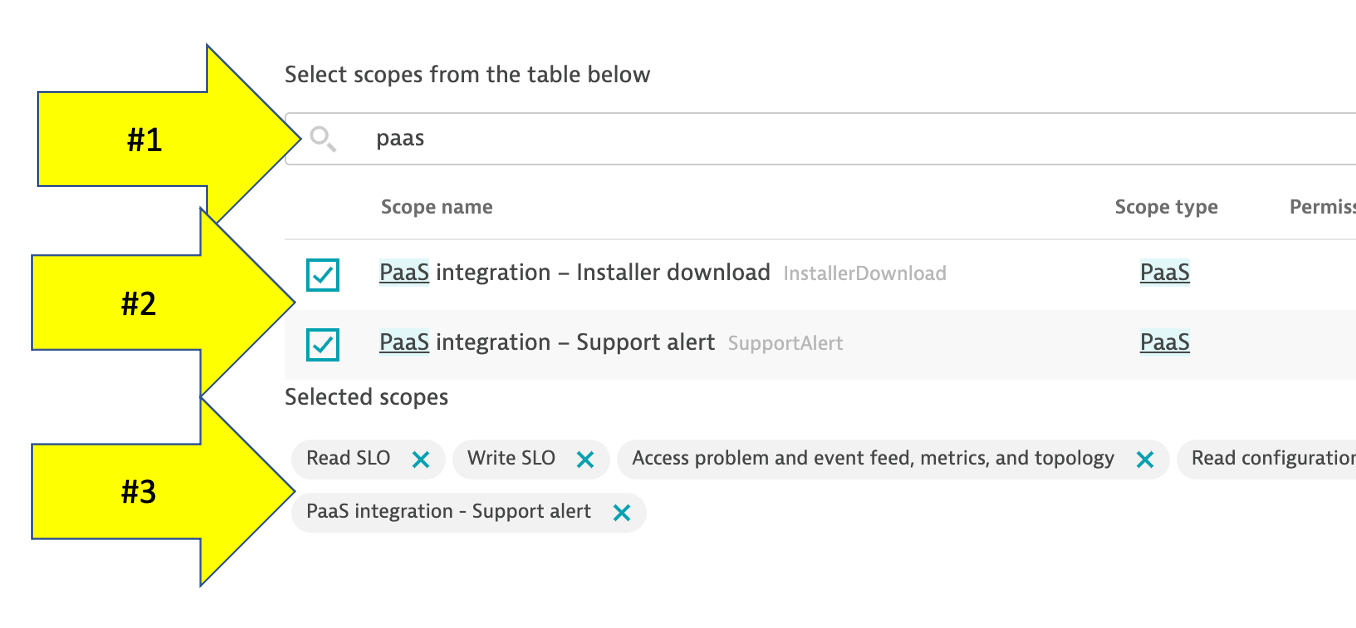Select the Installer download scope row name
1356x628 pixels.
click(x=574, y=273)
